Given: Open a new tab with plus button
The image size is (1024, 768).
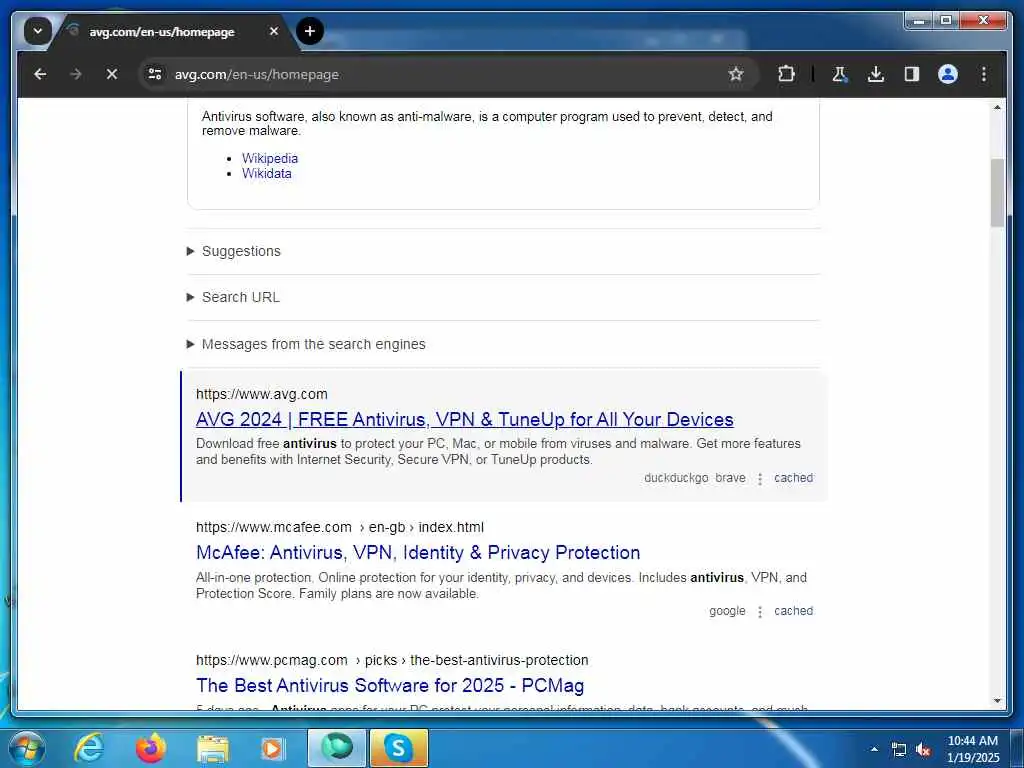Looking at the screenshot, I should pyautogui.click(x=310, y=31).
